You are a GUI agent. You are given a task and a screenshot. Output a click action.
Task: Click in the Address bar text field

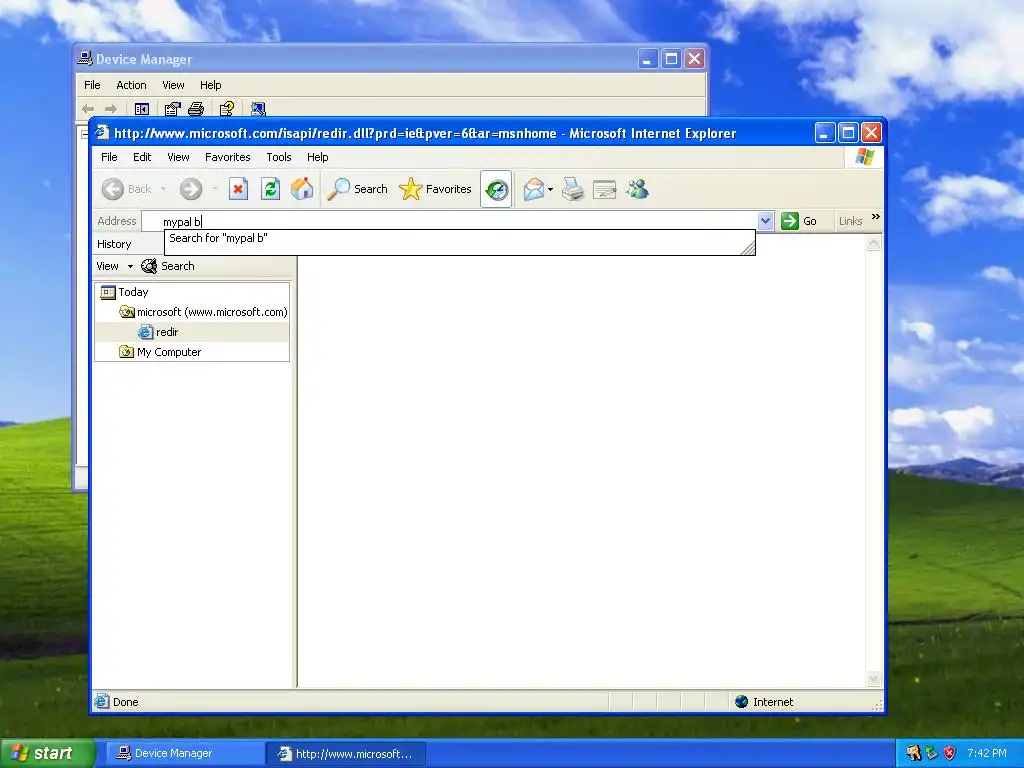coord(449,221)
